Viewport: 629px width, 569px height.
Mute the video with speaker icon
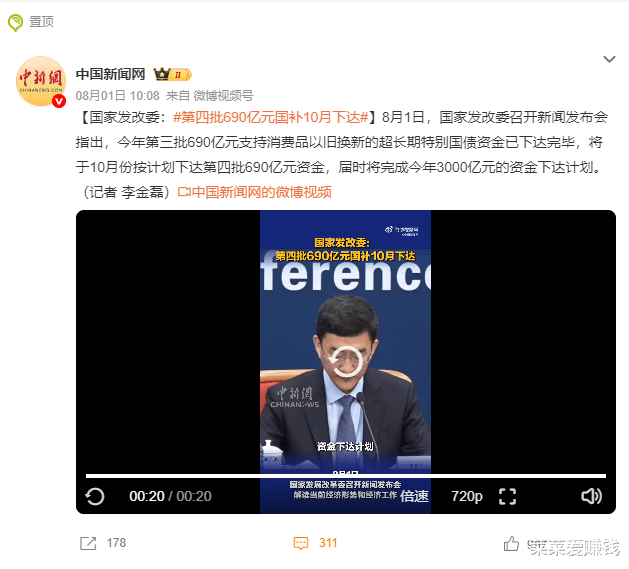[591, 496]
